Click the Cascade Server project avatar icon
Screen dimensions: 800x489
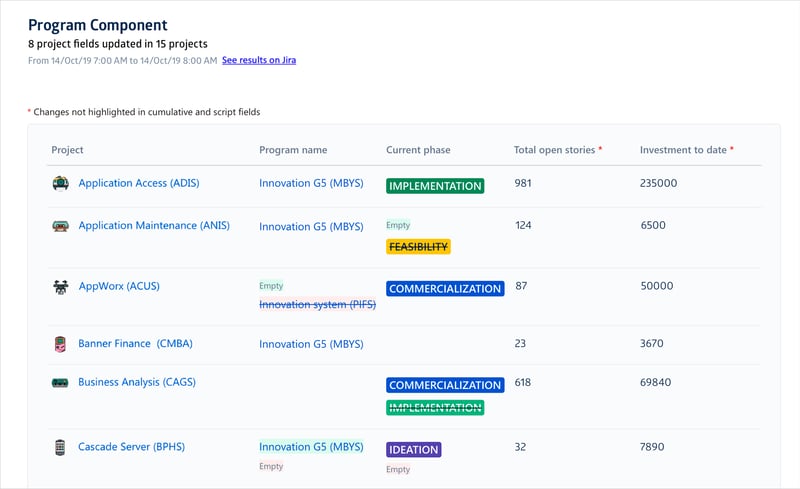click(60, 447)
